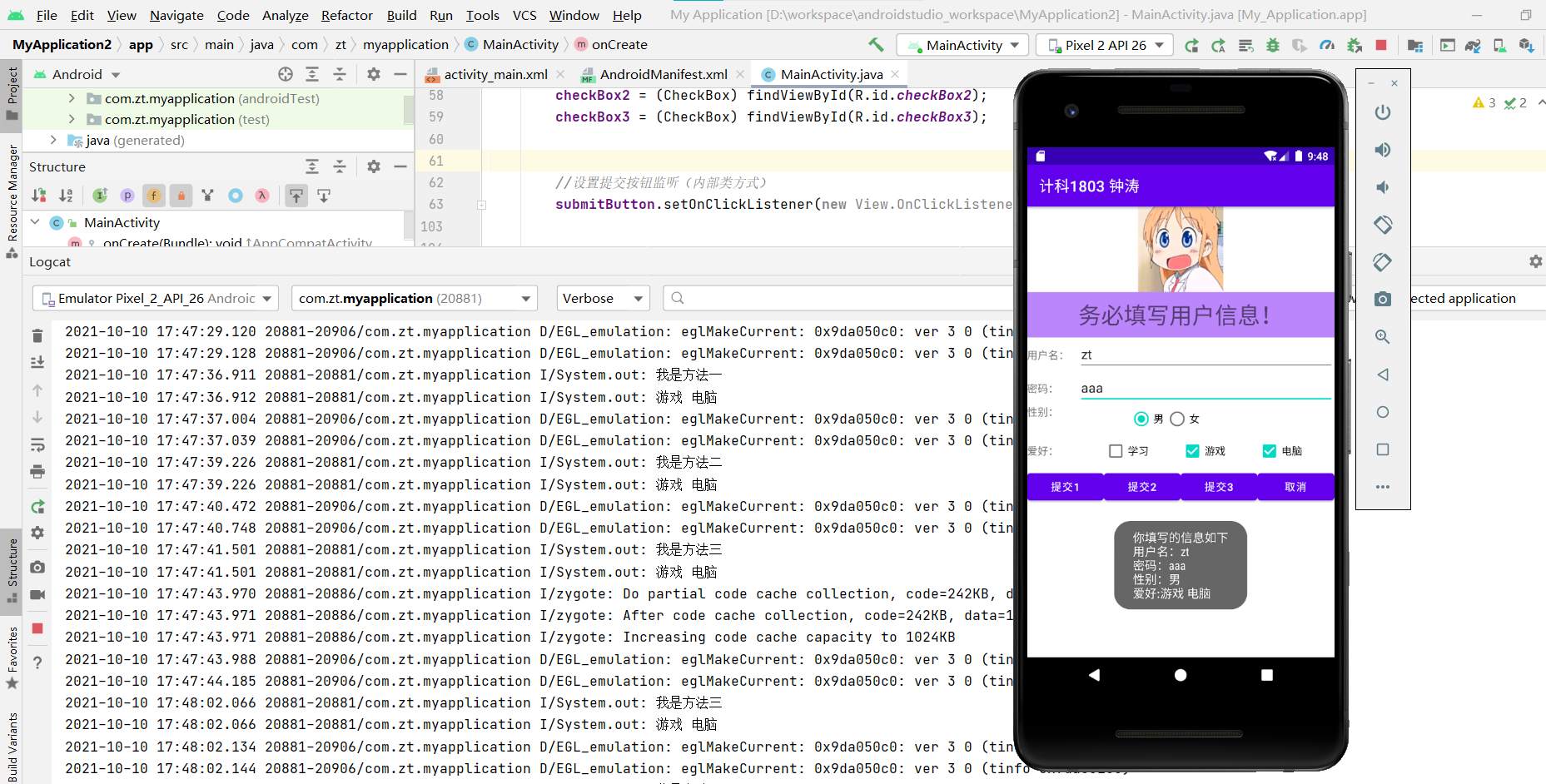Rotate the emulator left

(x=1383, y=225)
